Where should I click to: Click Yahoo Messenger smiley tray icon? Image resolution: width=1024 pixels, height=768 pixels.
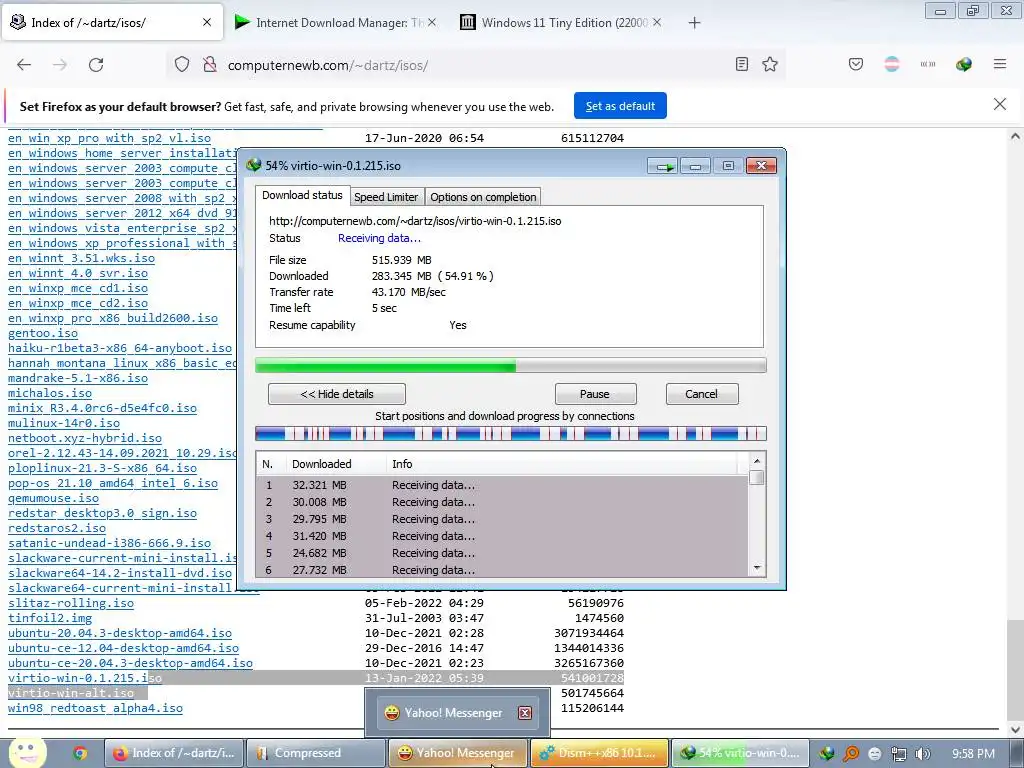click(x=874, y=754)
